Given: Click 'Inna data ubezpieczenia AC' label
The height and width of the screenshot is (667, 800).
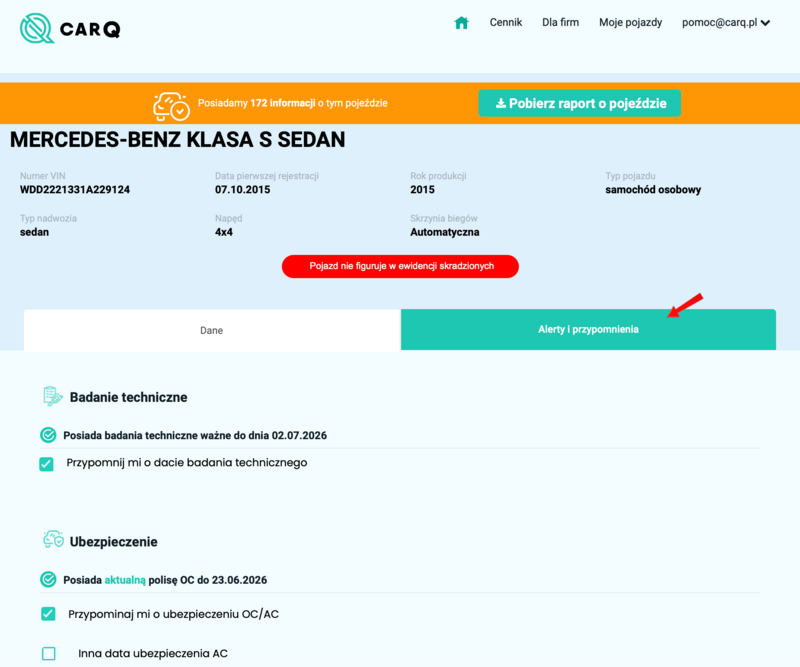Looking at the screenshot, I should point(153,653).
